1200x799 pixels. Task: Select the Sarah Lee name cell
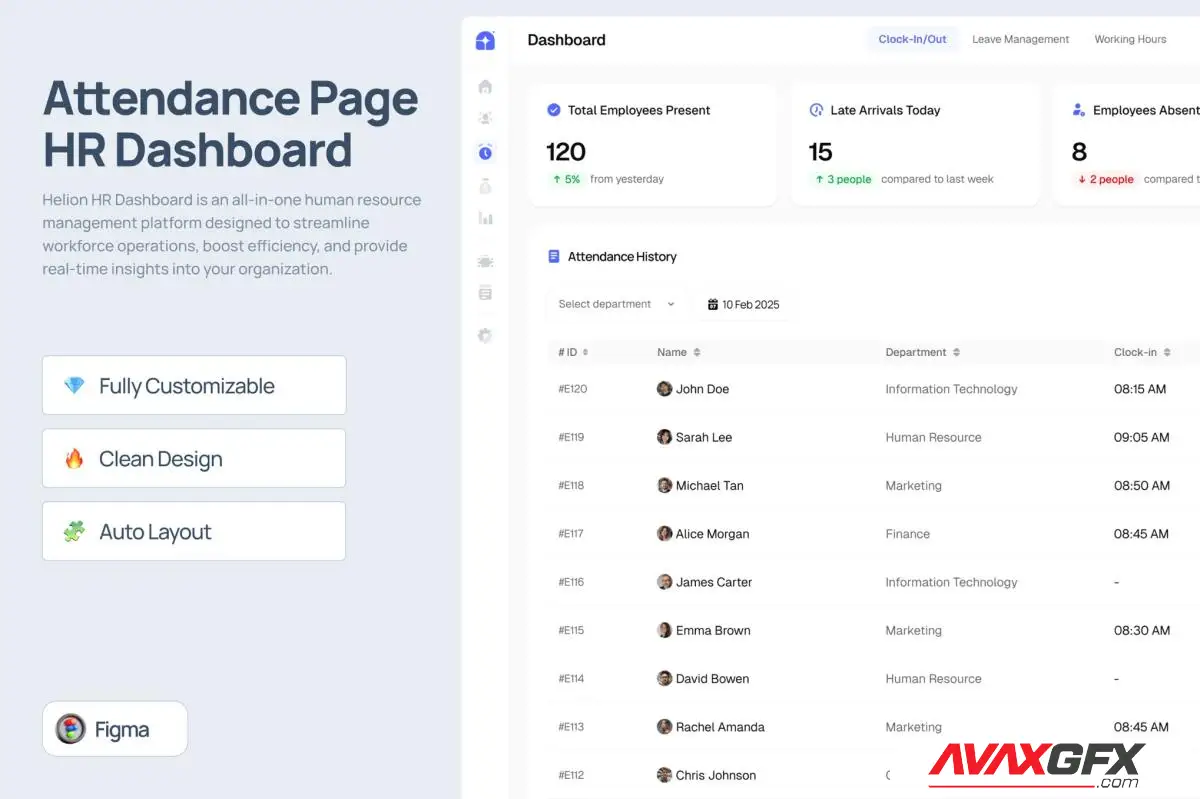point(694,437)
